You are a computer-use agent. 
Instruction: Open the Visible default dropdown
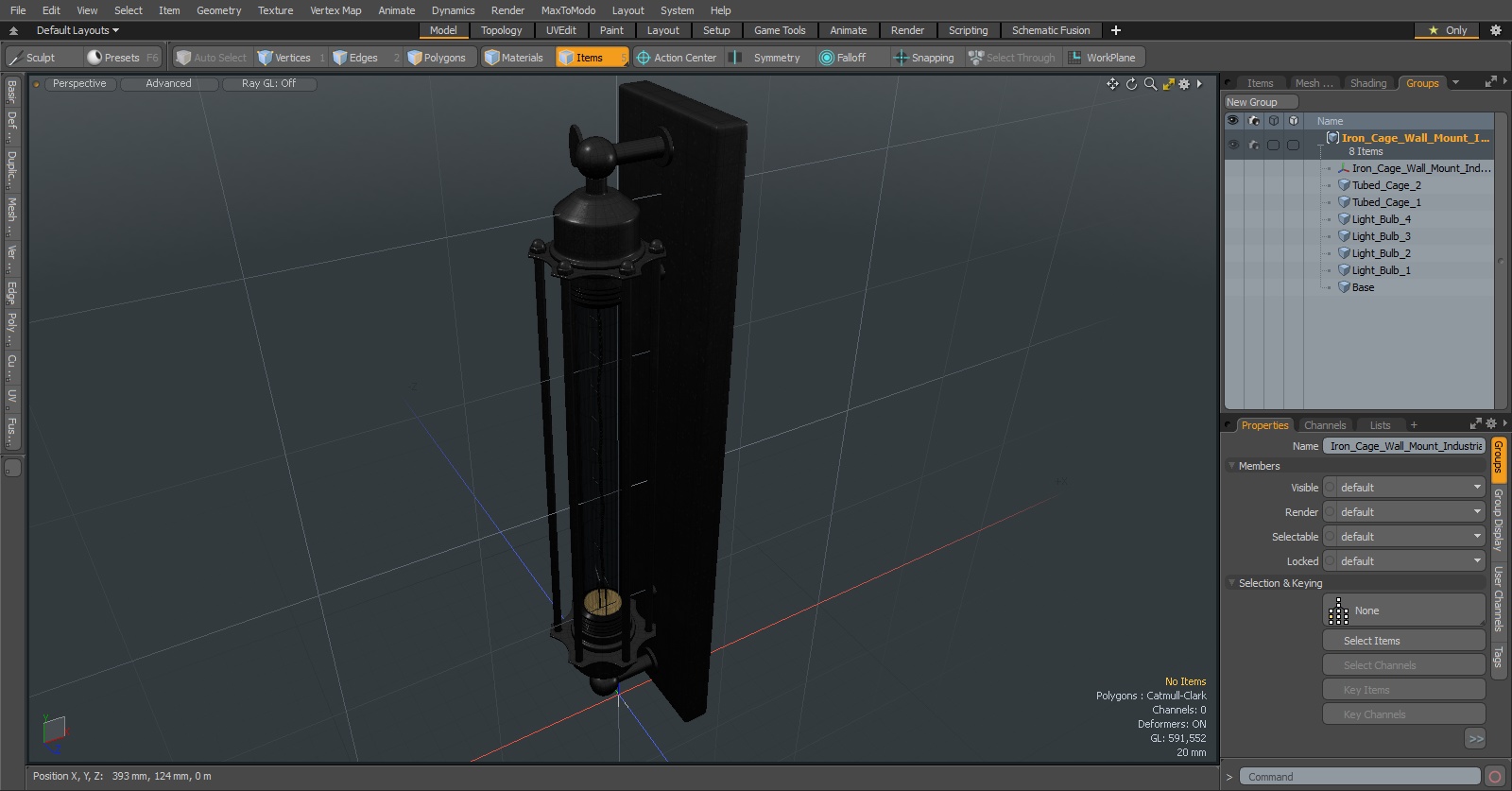pos(1411,488)
